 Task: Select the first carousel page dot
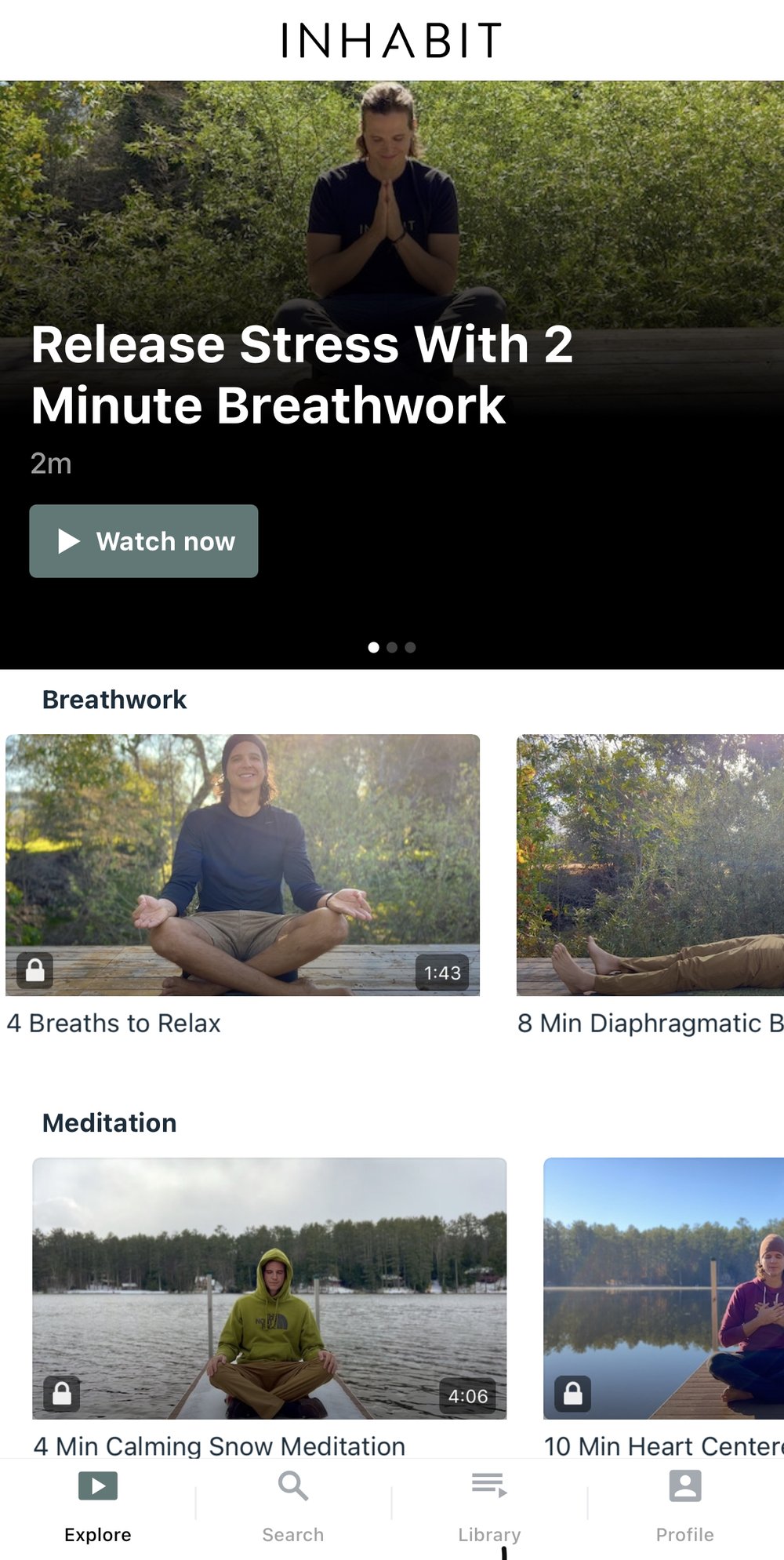pyautogui.click(x=374, y=647)
